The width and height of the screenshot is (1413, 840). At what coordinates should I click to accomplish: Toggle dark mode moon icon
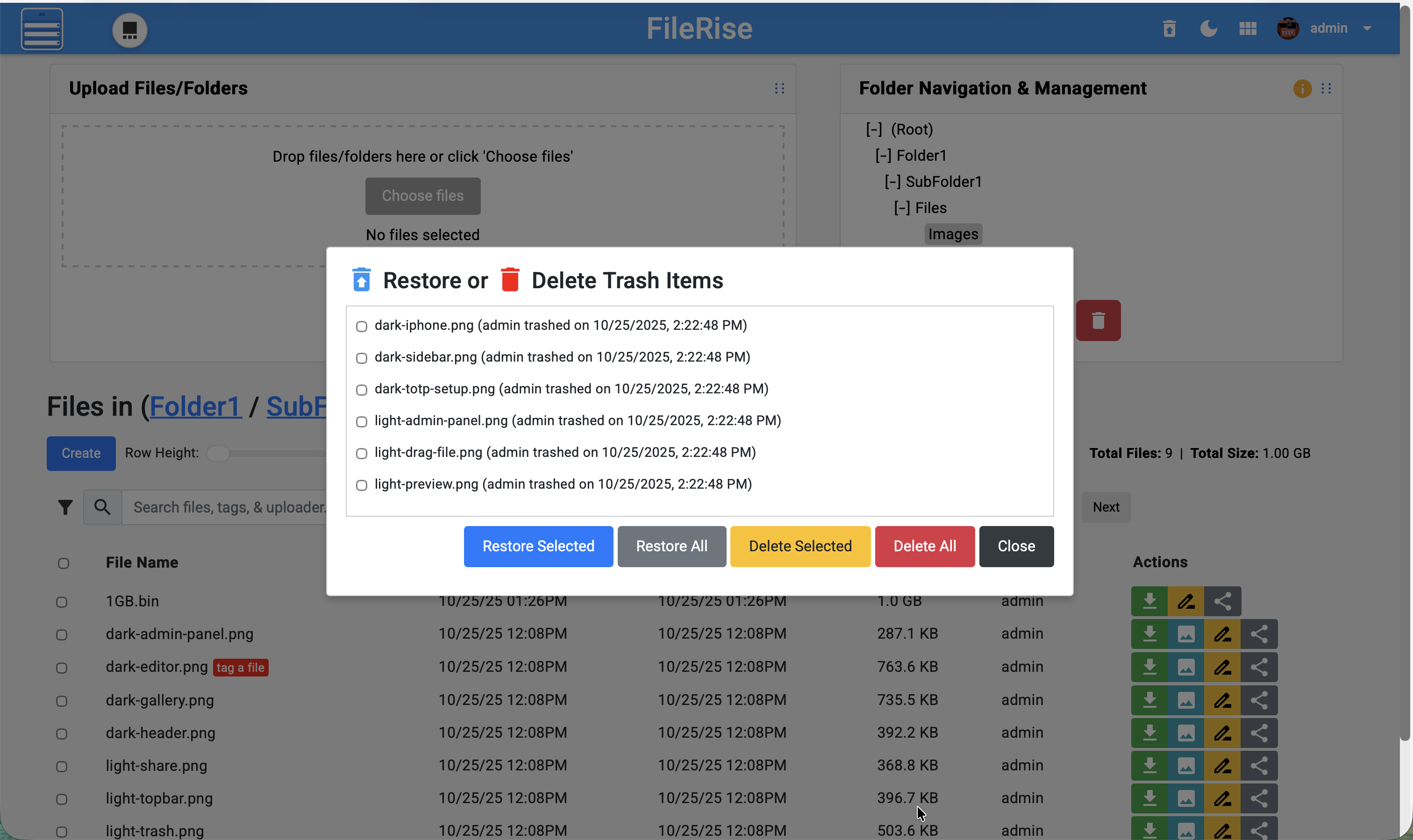[x=1208, y=28]
